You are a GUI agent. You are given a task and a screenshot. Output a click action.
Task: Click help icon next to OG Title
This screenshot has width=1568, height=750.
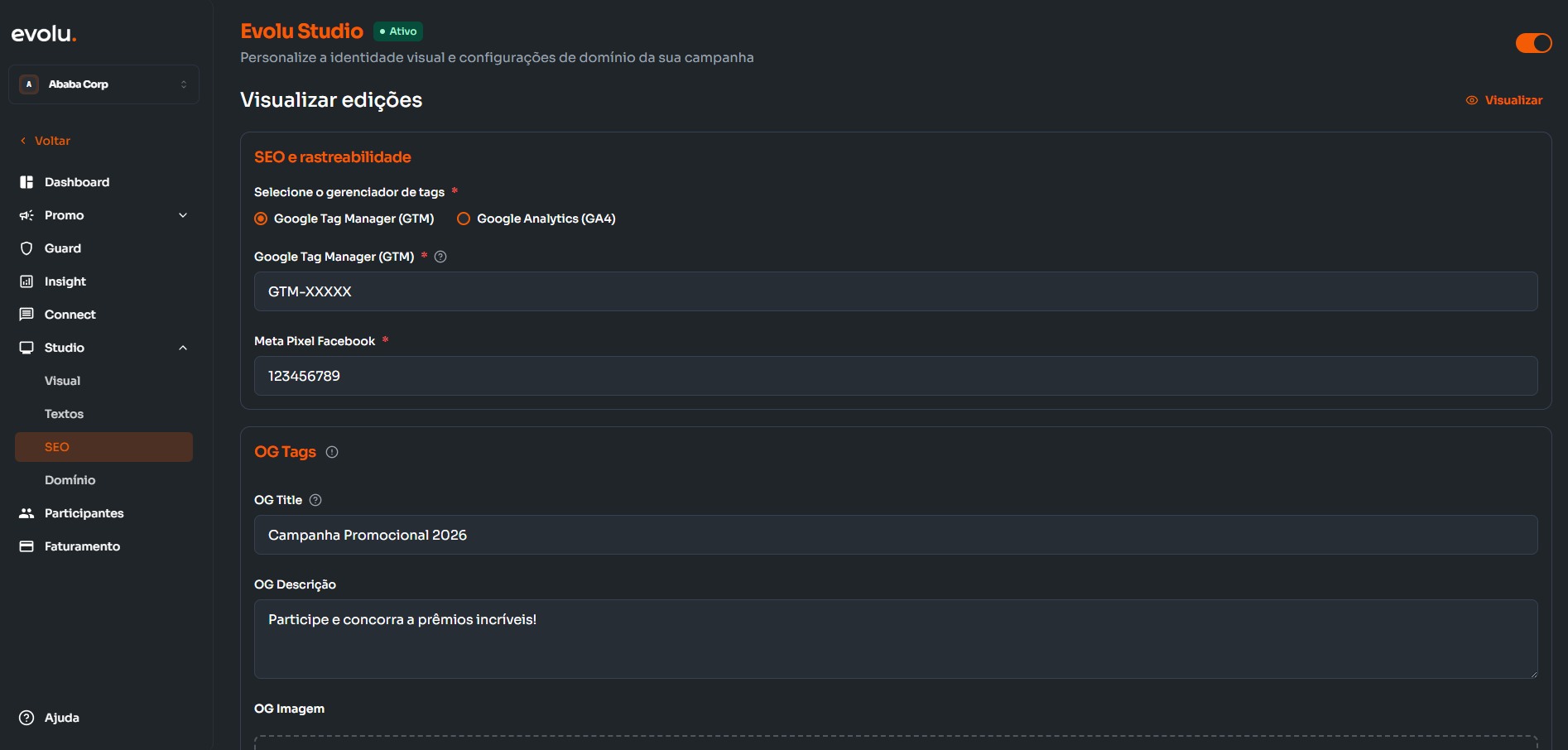315,500
